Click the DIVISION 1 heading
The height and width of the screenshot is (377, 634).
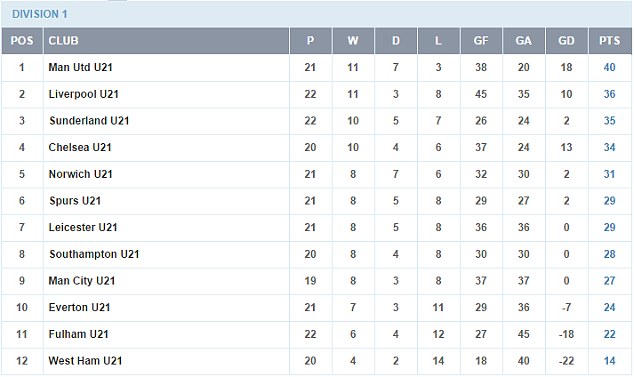(40, 14)
